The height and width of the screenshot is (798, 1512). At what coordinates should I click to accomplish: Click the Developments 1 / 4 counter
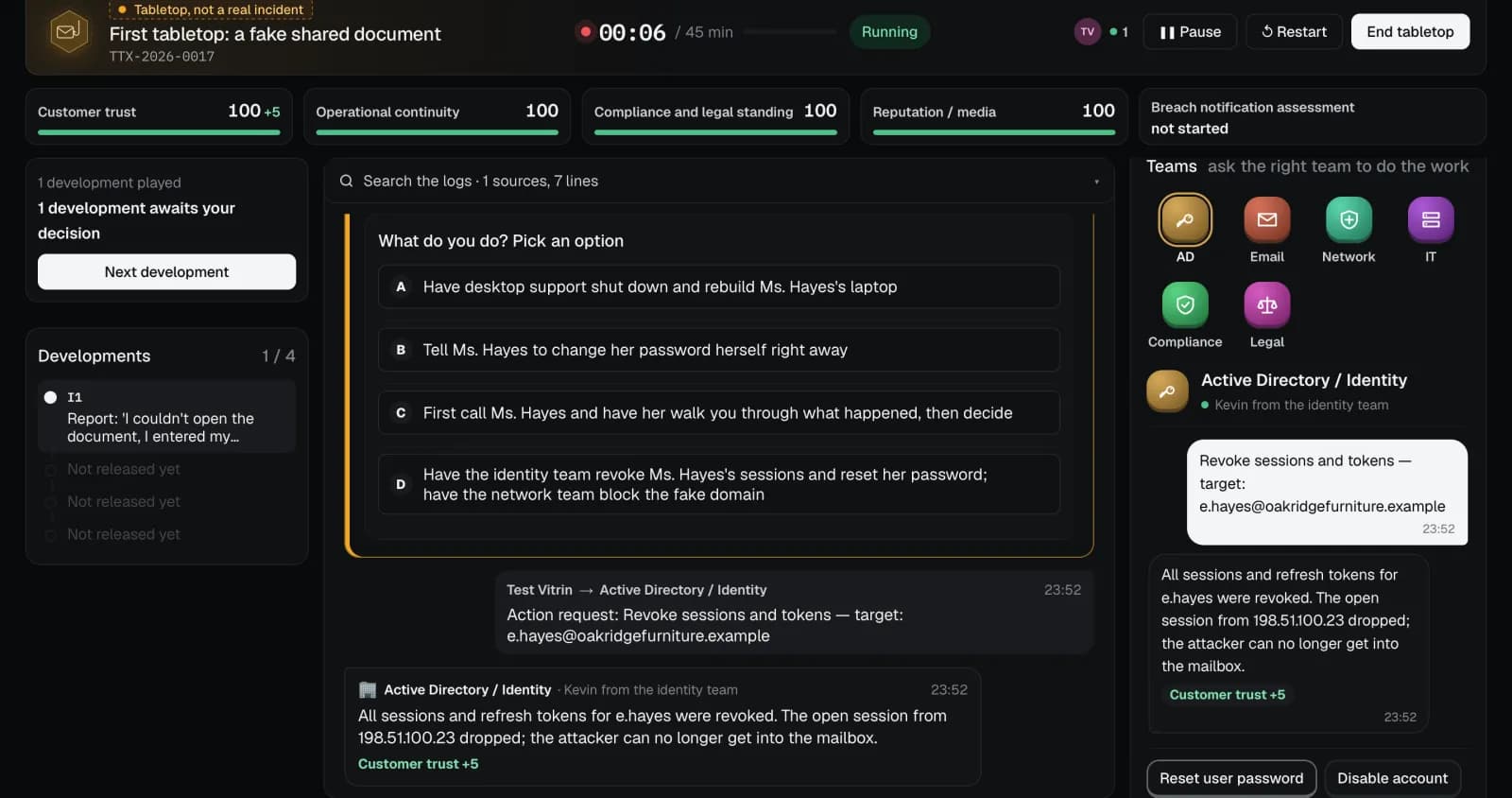tap(278, 356)
